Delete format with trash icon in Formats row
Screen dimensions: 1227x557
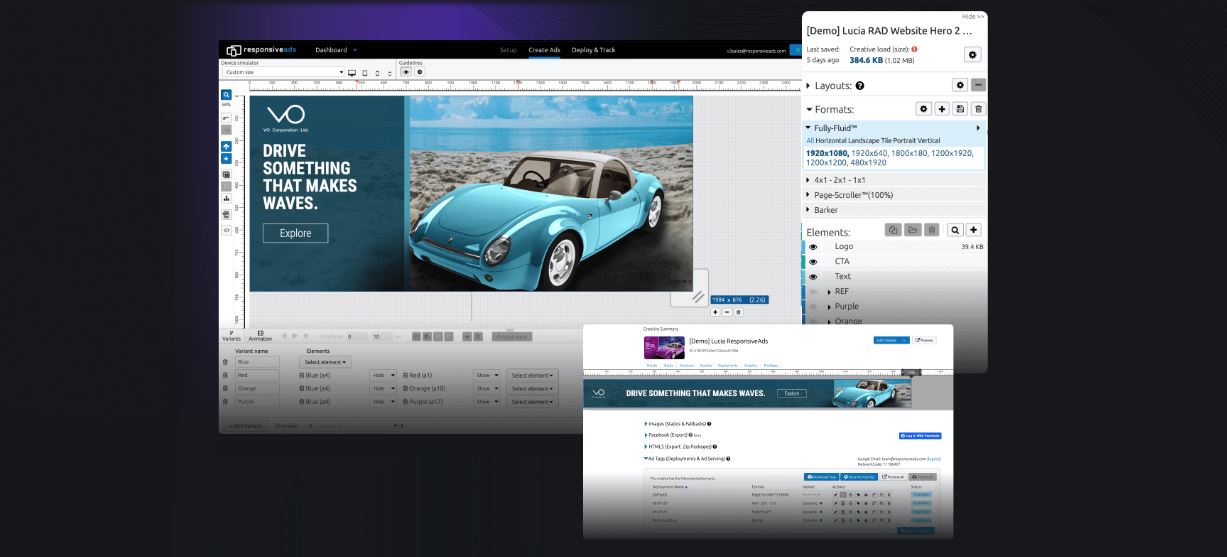tap(978, 109)
